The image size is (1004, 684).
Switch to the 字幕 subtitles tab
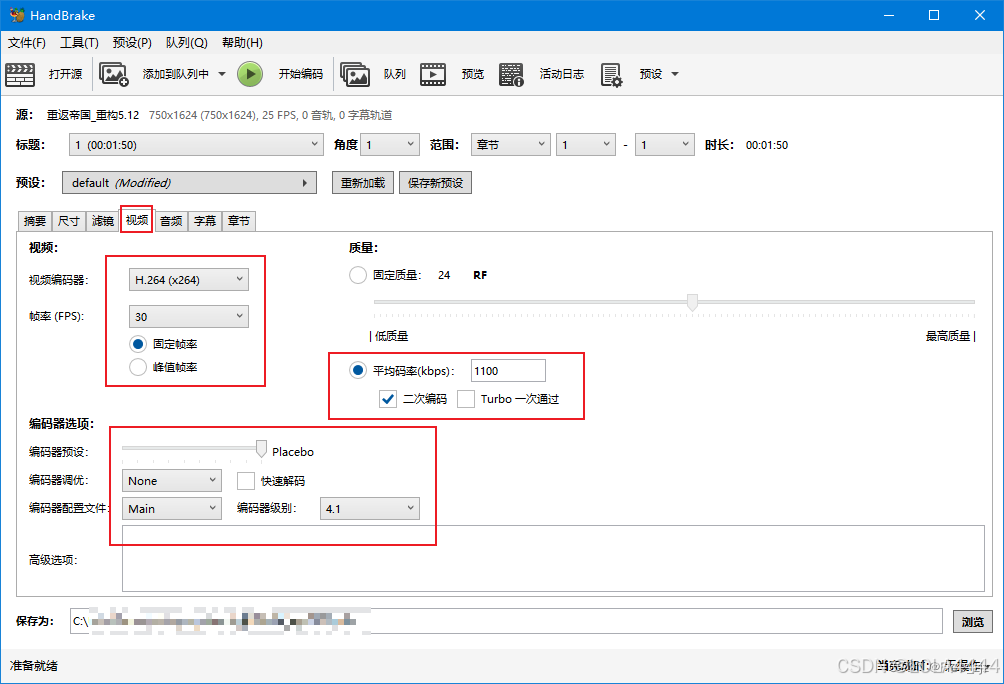[x=205, y=221]
